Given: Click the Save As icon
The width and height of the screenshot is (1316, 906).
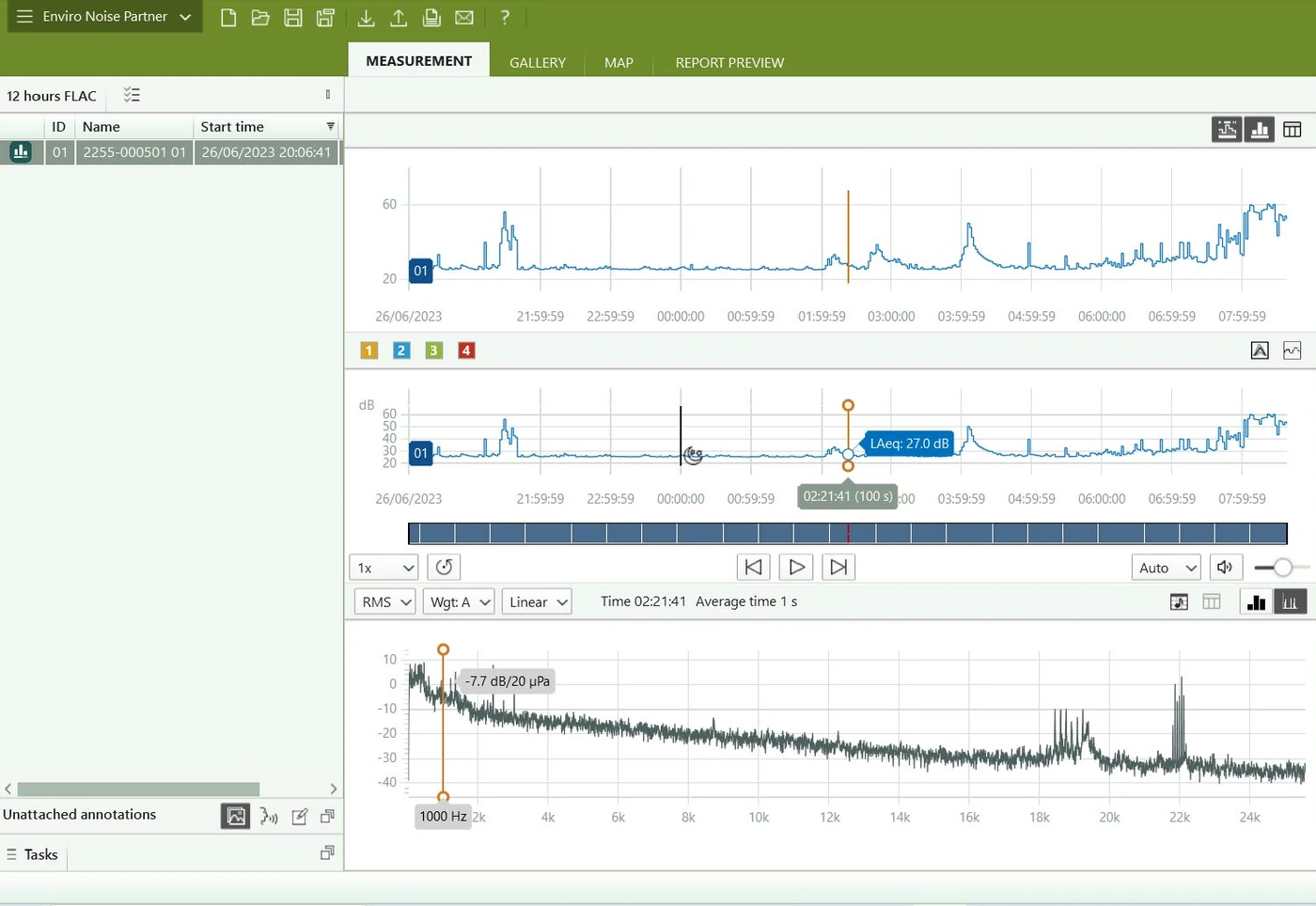Looking at the screenshot, I should tap(326, 18).
